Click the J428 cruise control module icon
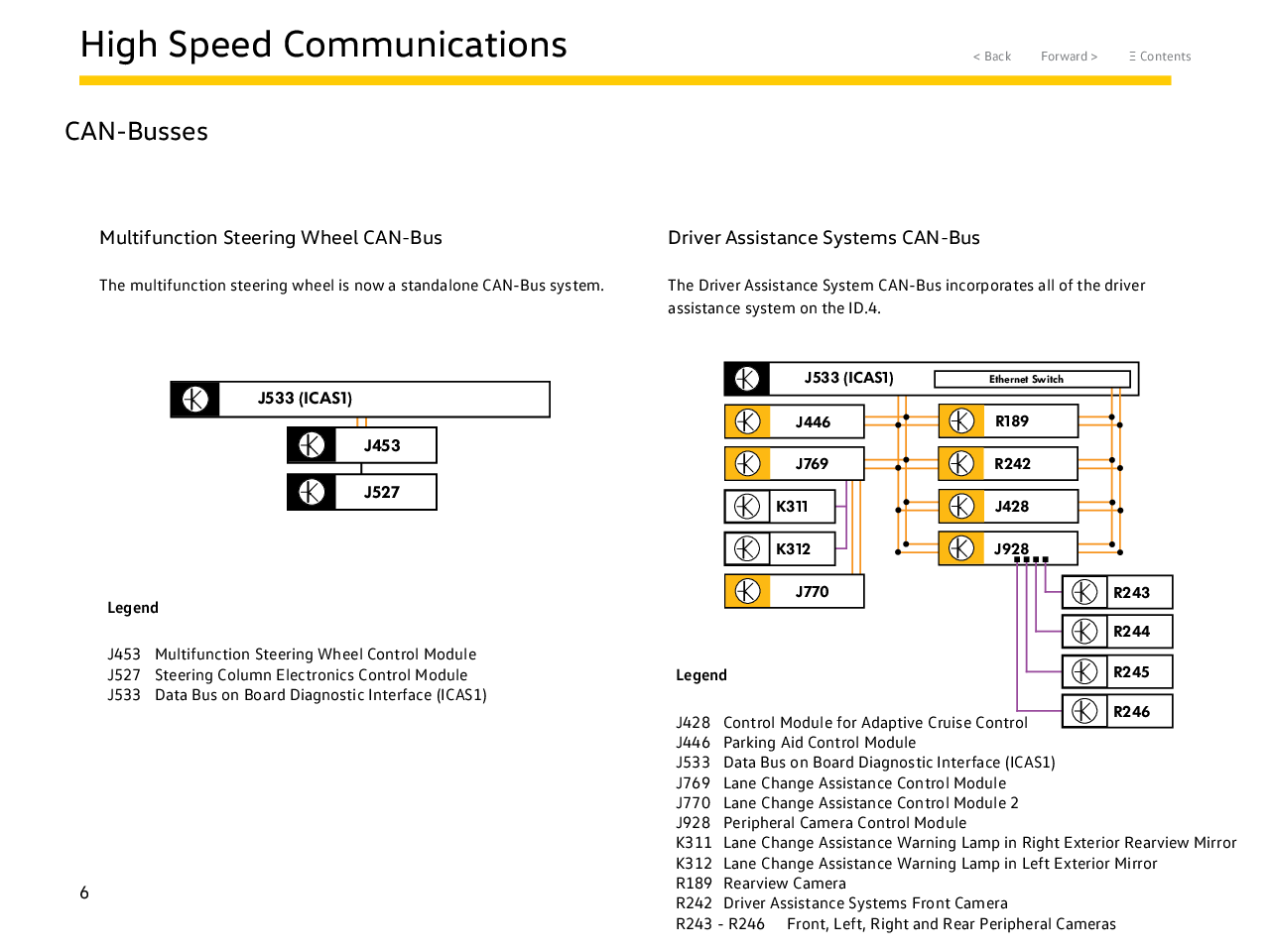 [x=960, y=507]
